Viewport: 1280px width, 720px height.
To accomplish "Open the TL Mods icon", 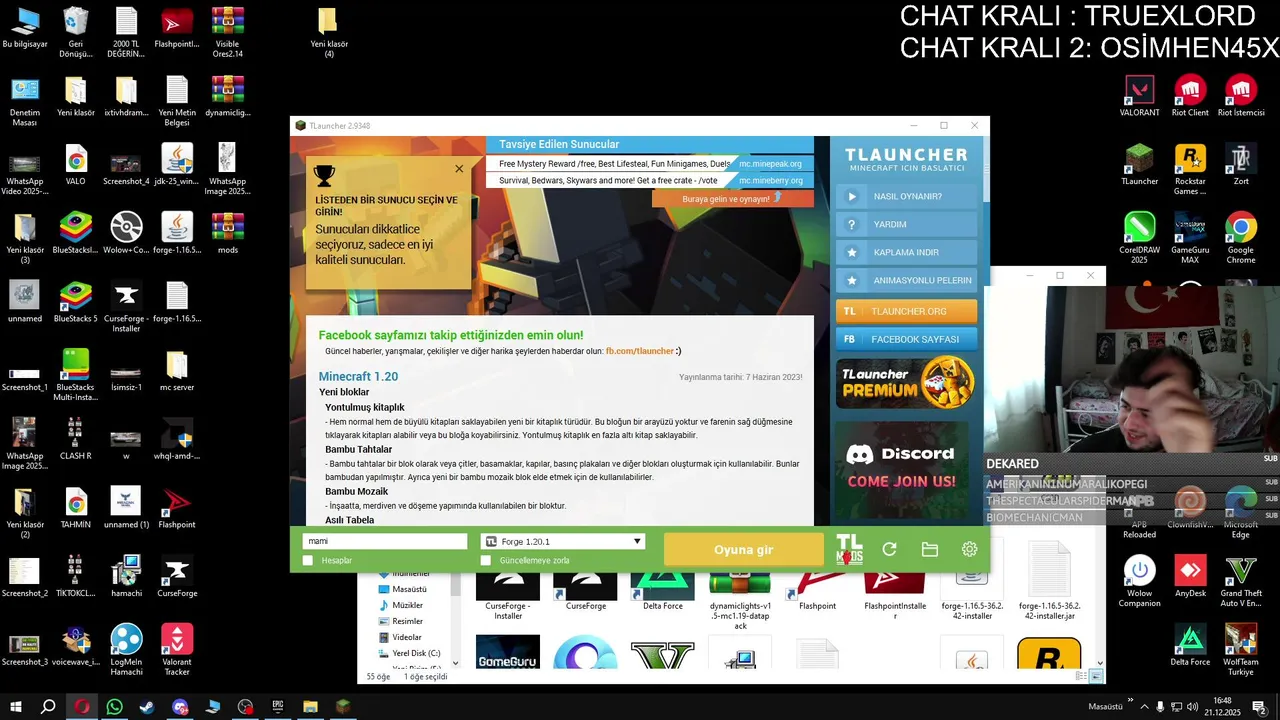I will coord(849,549).
